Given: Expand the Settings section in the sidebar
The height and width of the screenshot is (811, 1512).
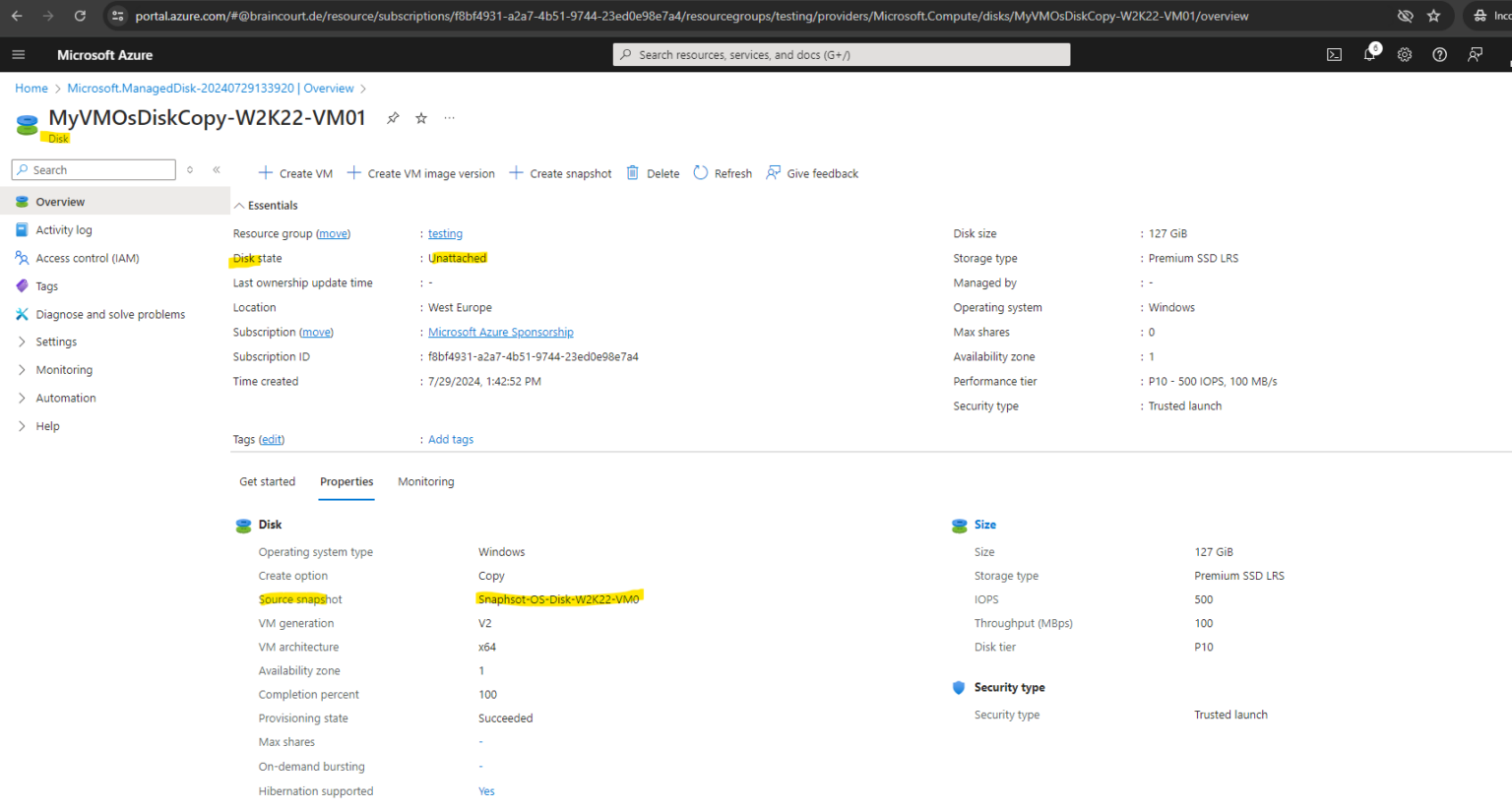Looking at the screenshot, I should (x=56, y=342).
